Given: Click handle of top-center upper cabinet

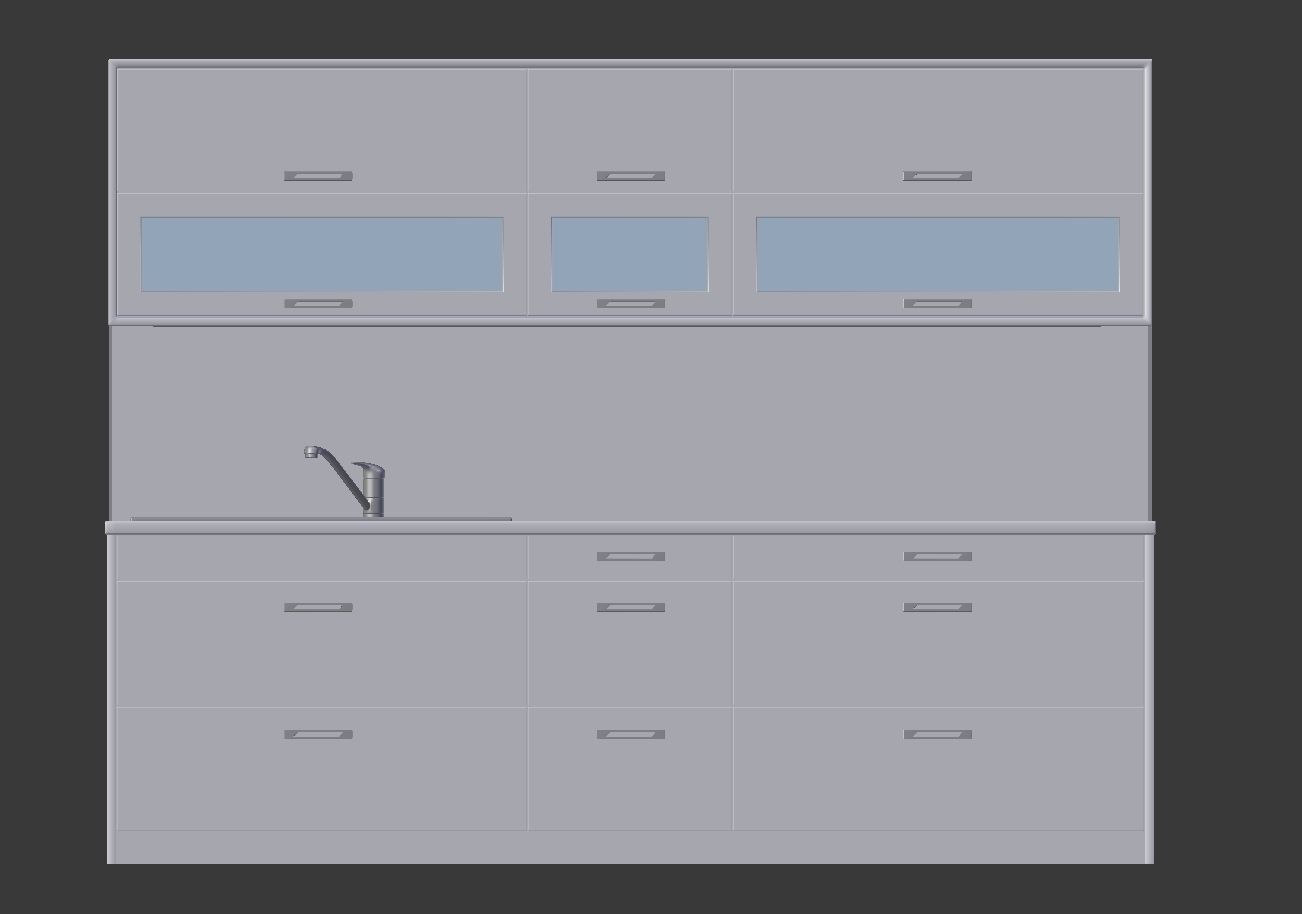Looking at the screenshot, I should pos(631,176).
